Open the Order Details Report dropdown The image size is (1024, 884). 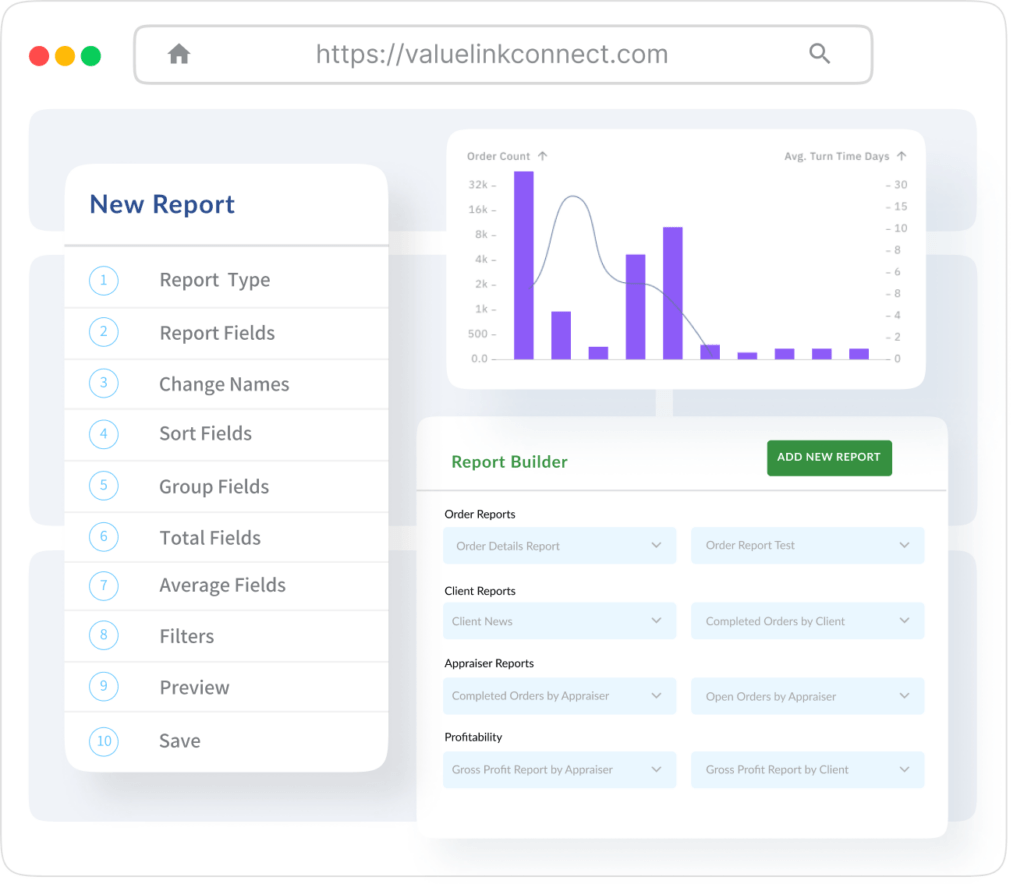pos(559,545)
